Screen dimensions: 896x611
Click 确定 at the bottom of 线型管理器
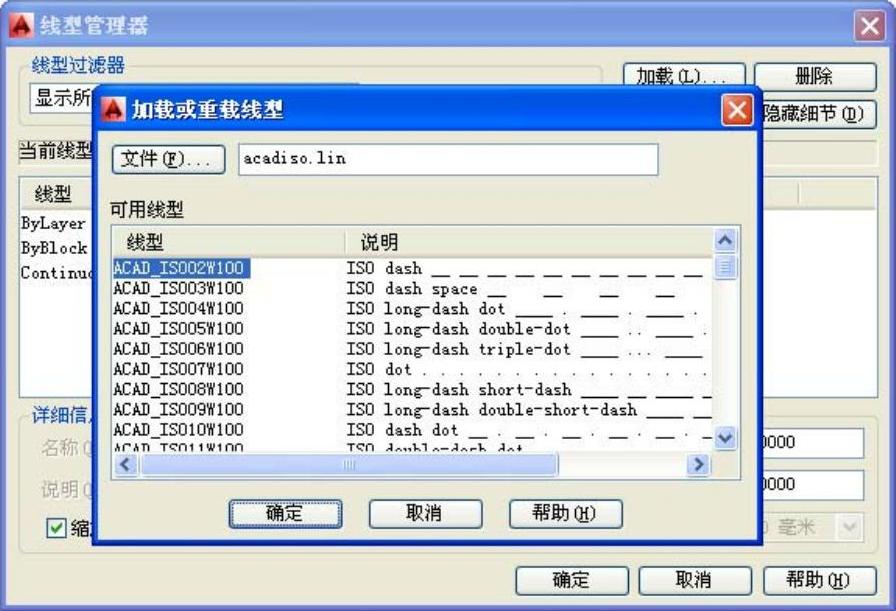point(572,581)
